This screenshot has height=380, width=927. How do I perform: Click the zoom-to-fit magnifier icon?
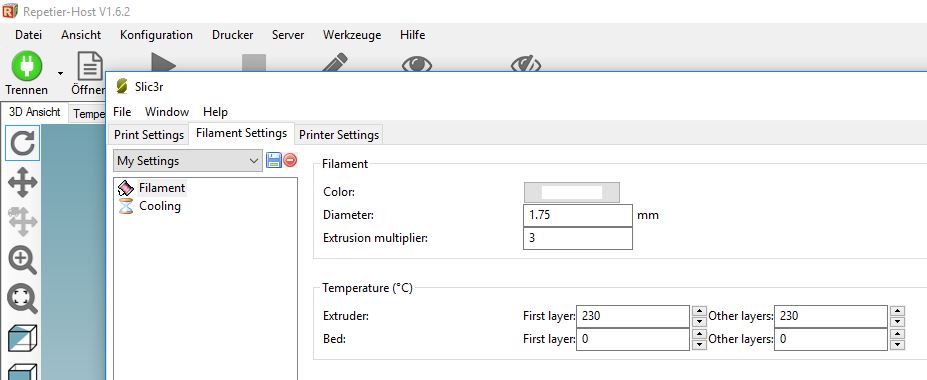coord(22,299)
